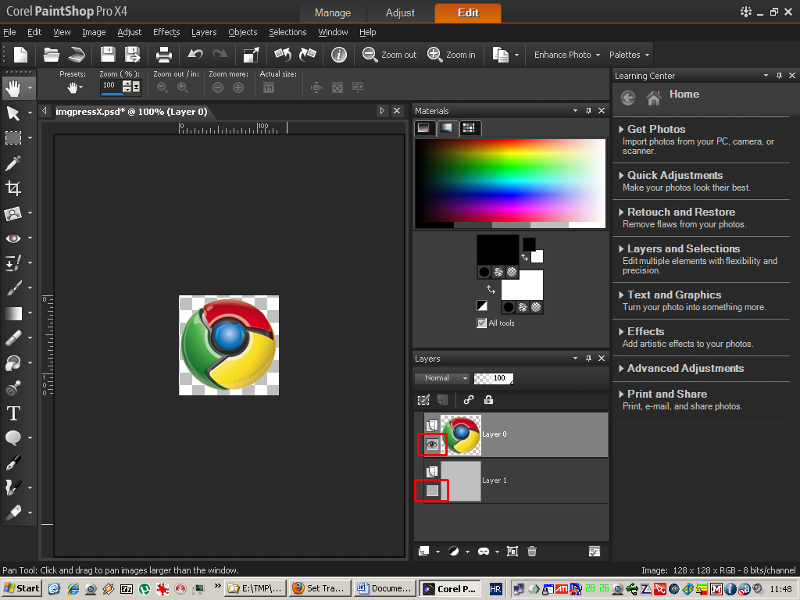Image resolution: width=800 pixels, height=600 pixels.
Task: Expand the Get Photos topic
Action: pos(656,129)
